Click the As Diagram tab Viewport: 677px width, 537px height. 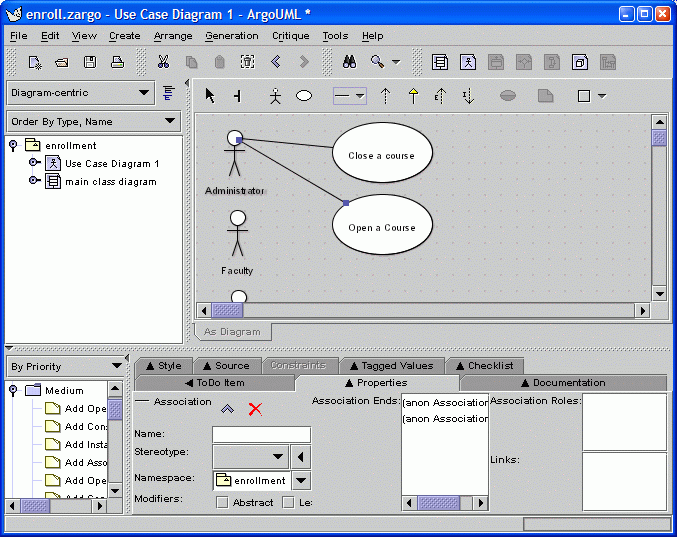pos(232,332)
